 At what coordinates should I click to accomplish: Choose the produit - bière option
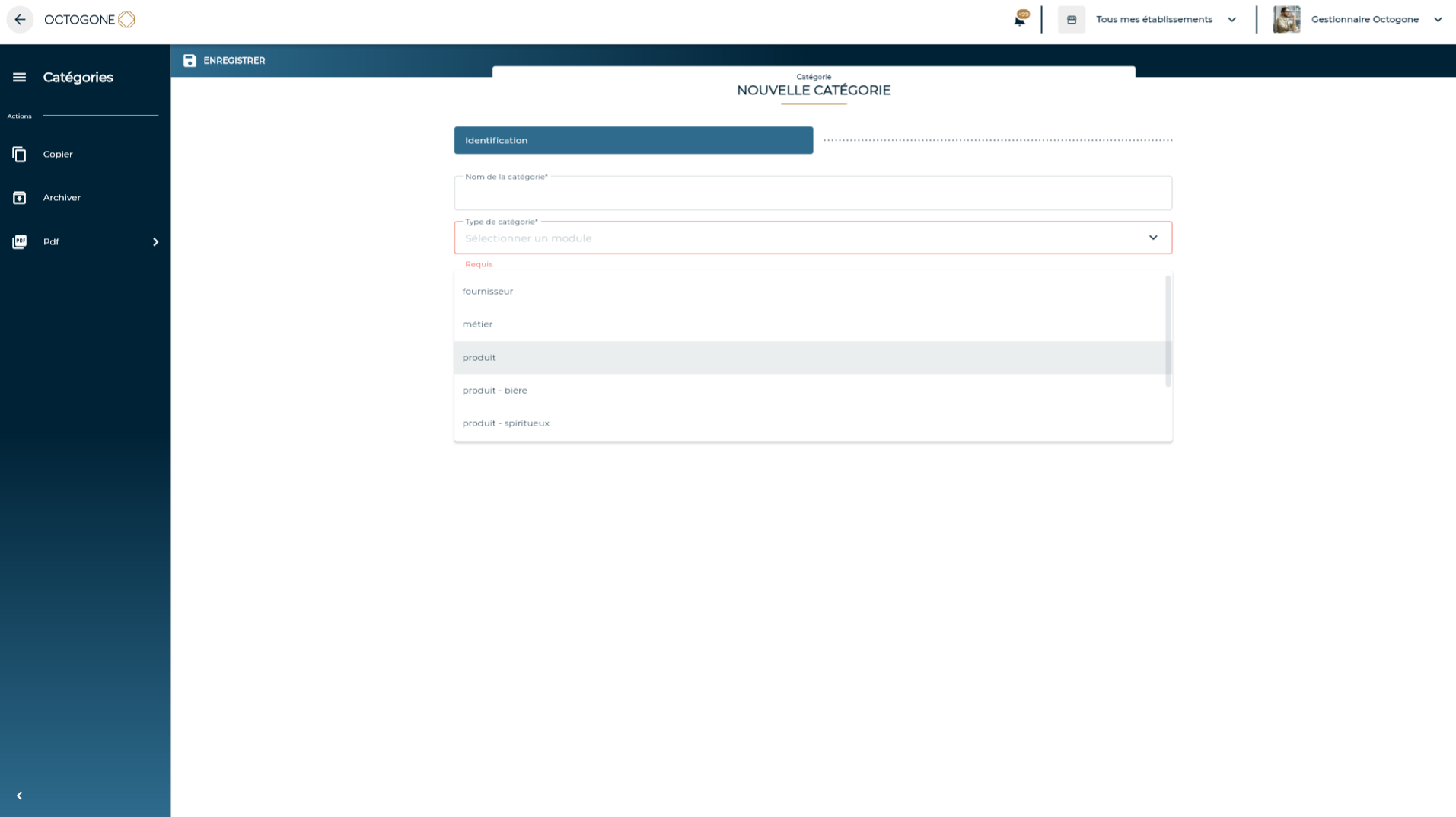click(810, 391)
